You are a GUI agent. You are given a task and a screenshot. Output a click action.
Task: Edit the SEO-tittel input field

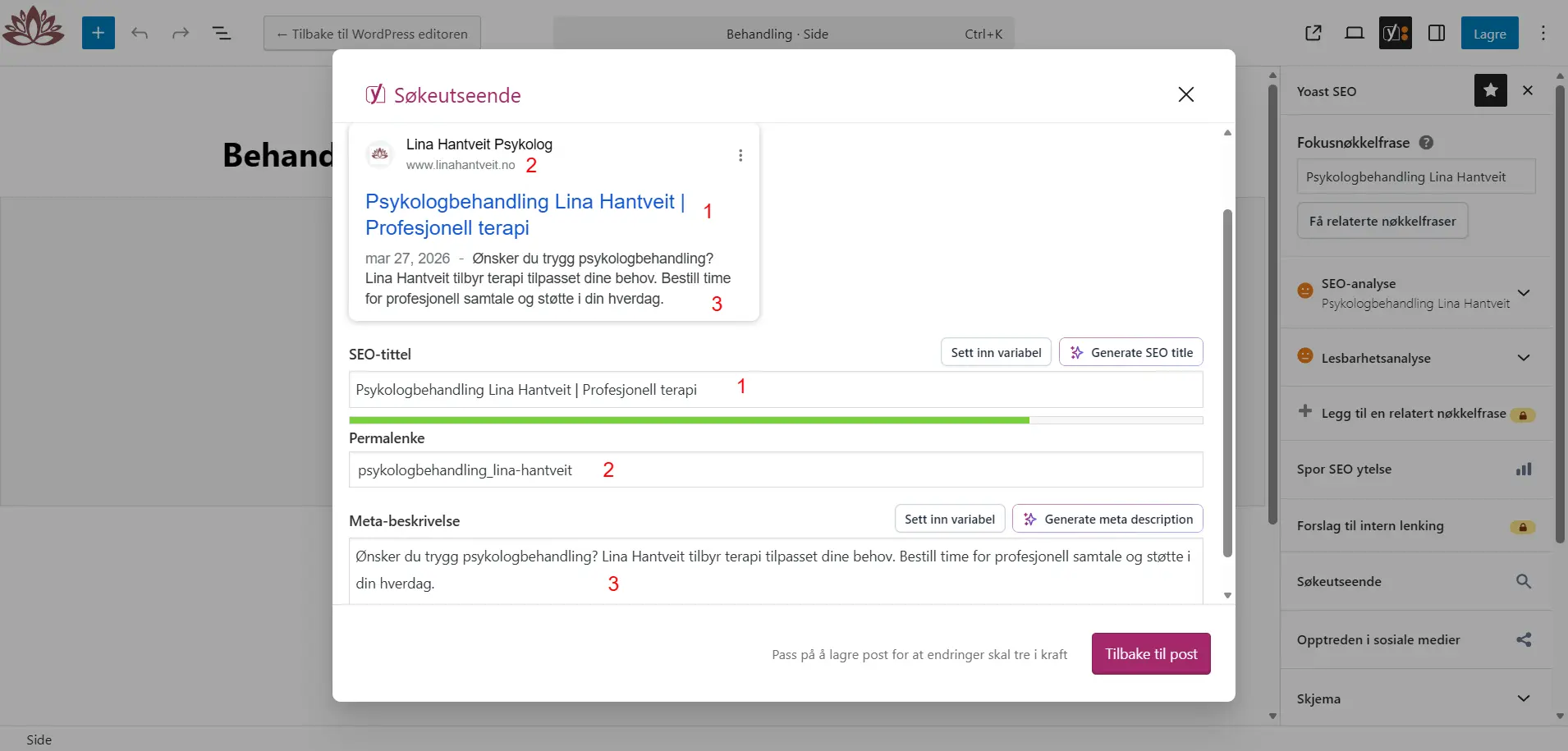coord(776,390)
